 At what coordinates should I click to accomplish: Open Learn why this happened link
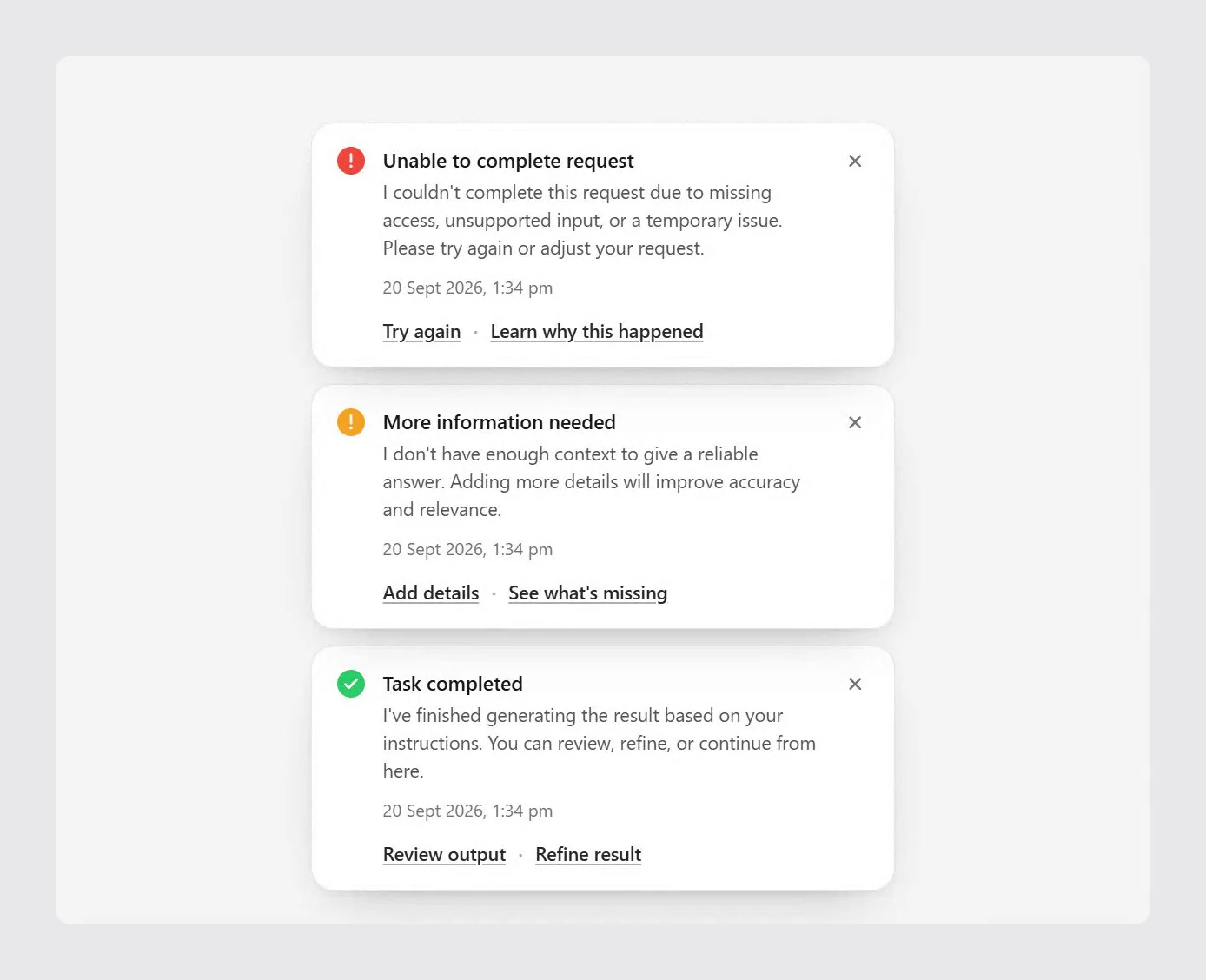pos(597,332)
